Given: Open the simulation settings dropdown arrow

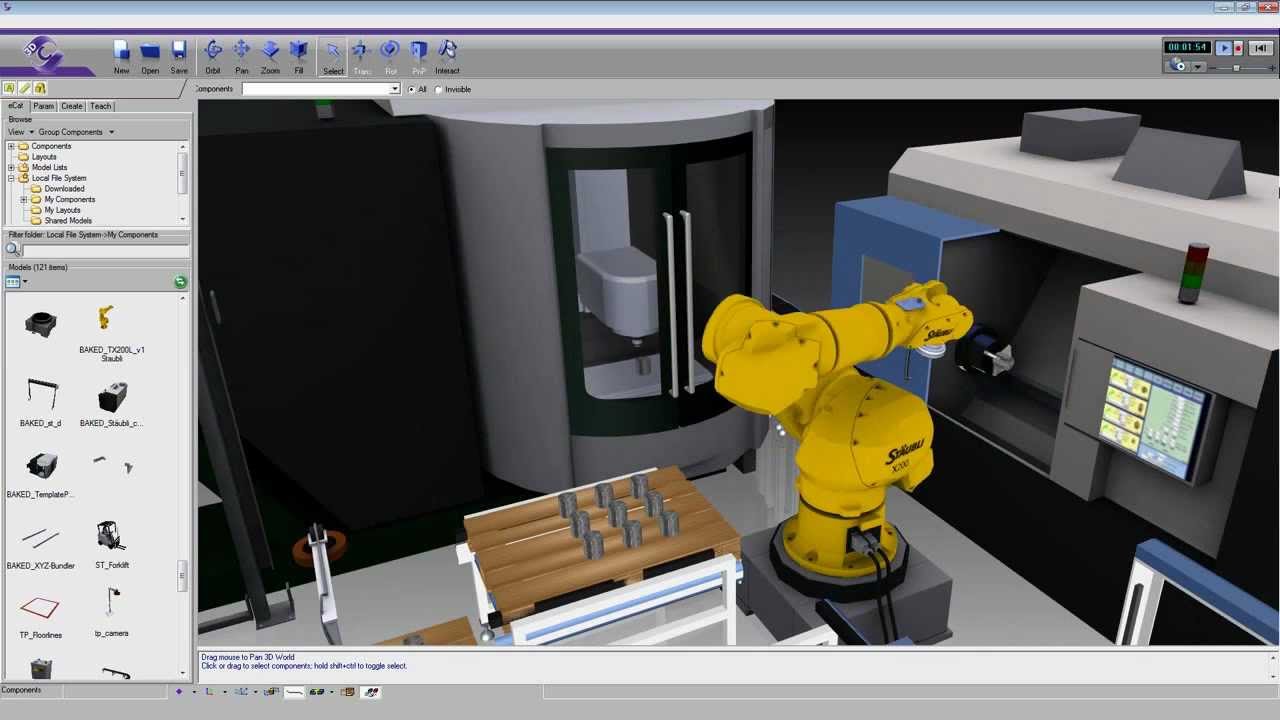Looking at the screenshot, I should [x=1198, y=67].
